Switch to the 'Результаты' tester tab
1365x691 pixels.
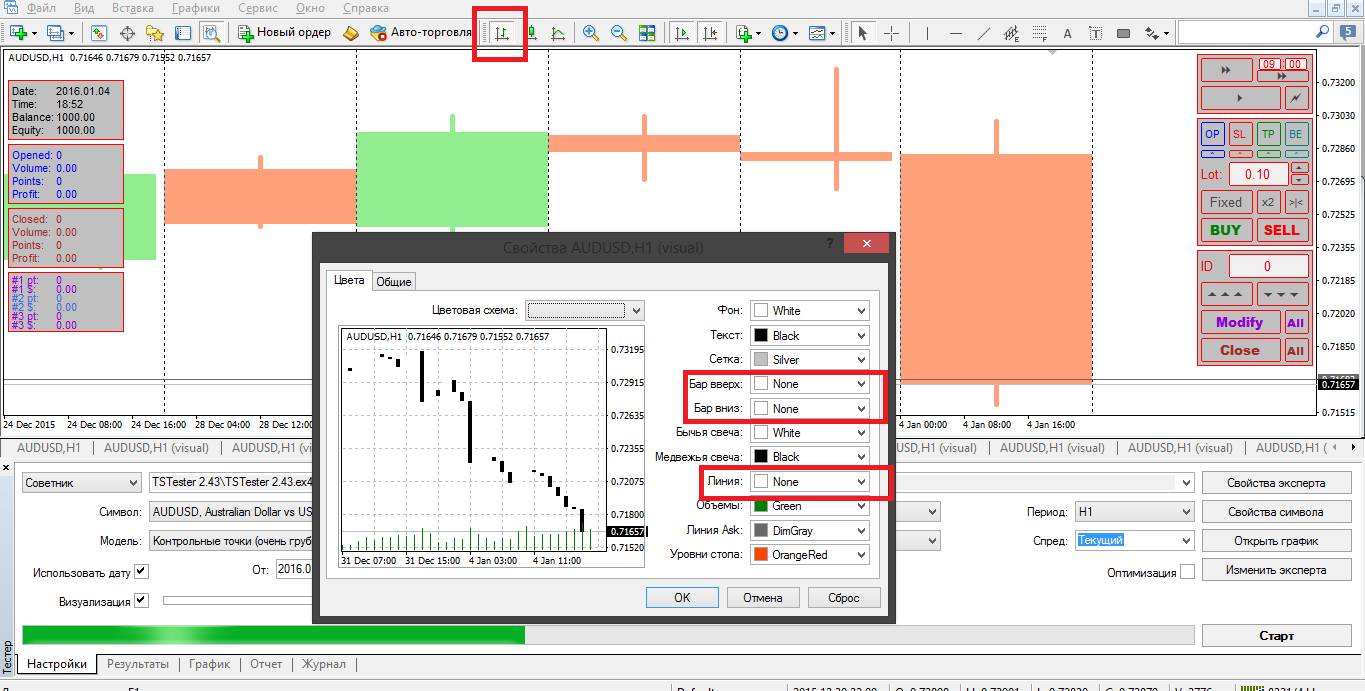click(x=138, y=664)
